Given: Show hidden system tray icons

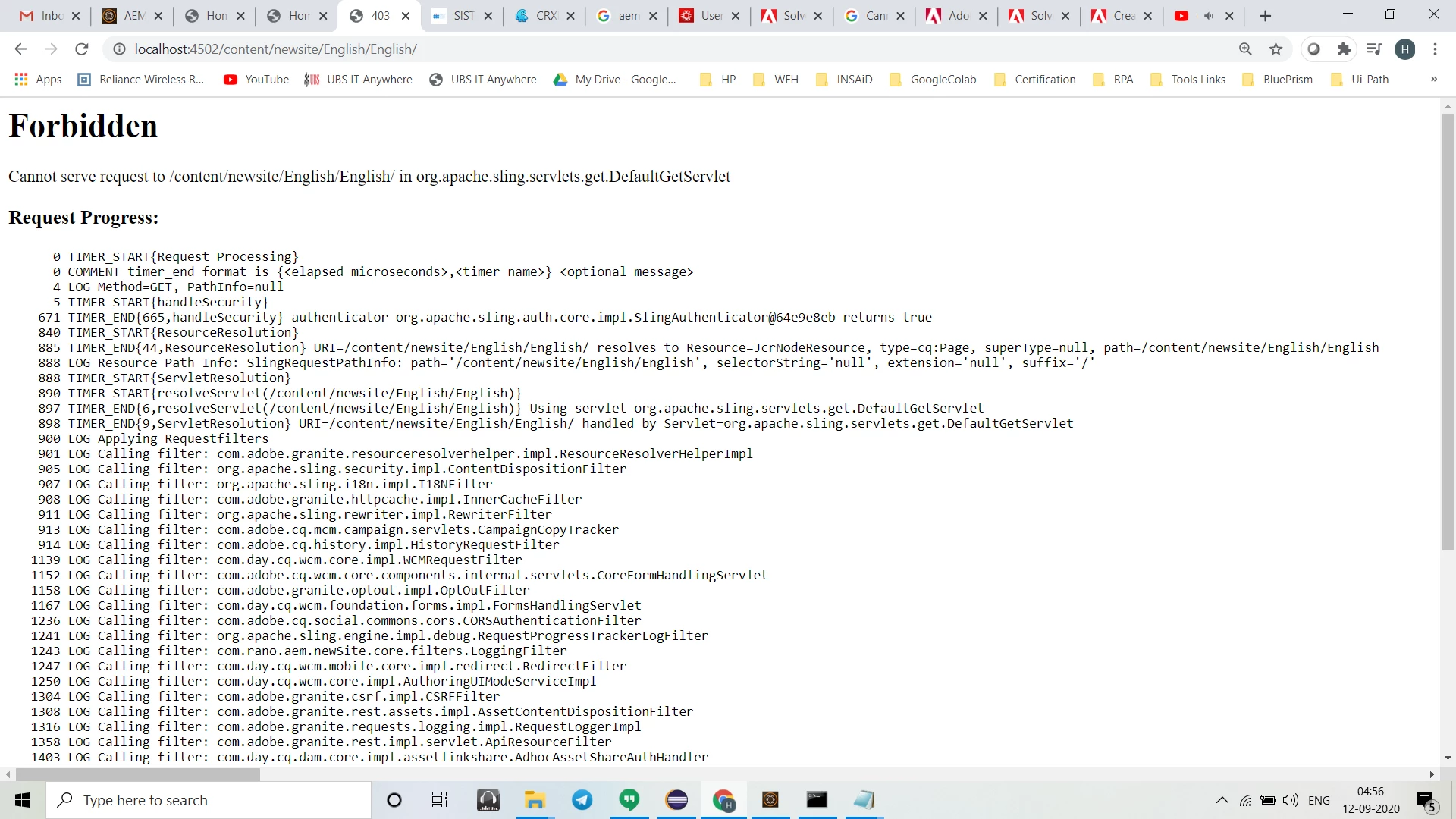Looking at the screenshot, I should 1222,800.
